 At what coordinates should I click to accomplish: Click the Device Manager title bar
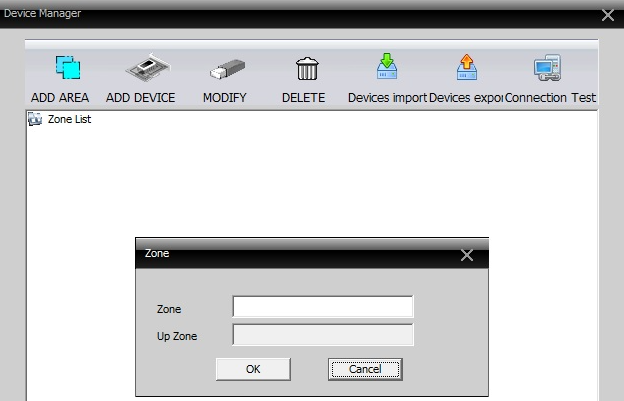(x=300, y=13)
